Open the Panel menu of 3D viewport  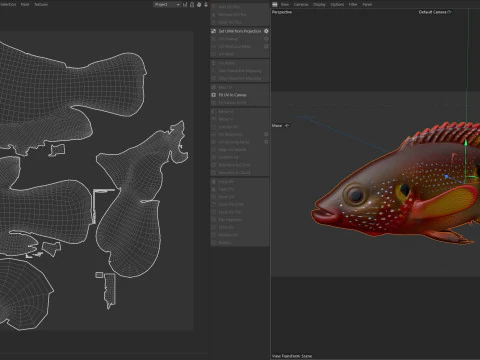click(367, 4)
